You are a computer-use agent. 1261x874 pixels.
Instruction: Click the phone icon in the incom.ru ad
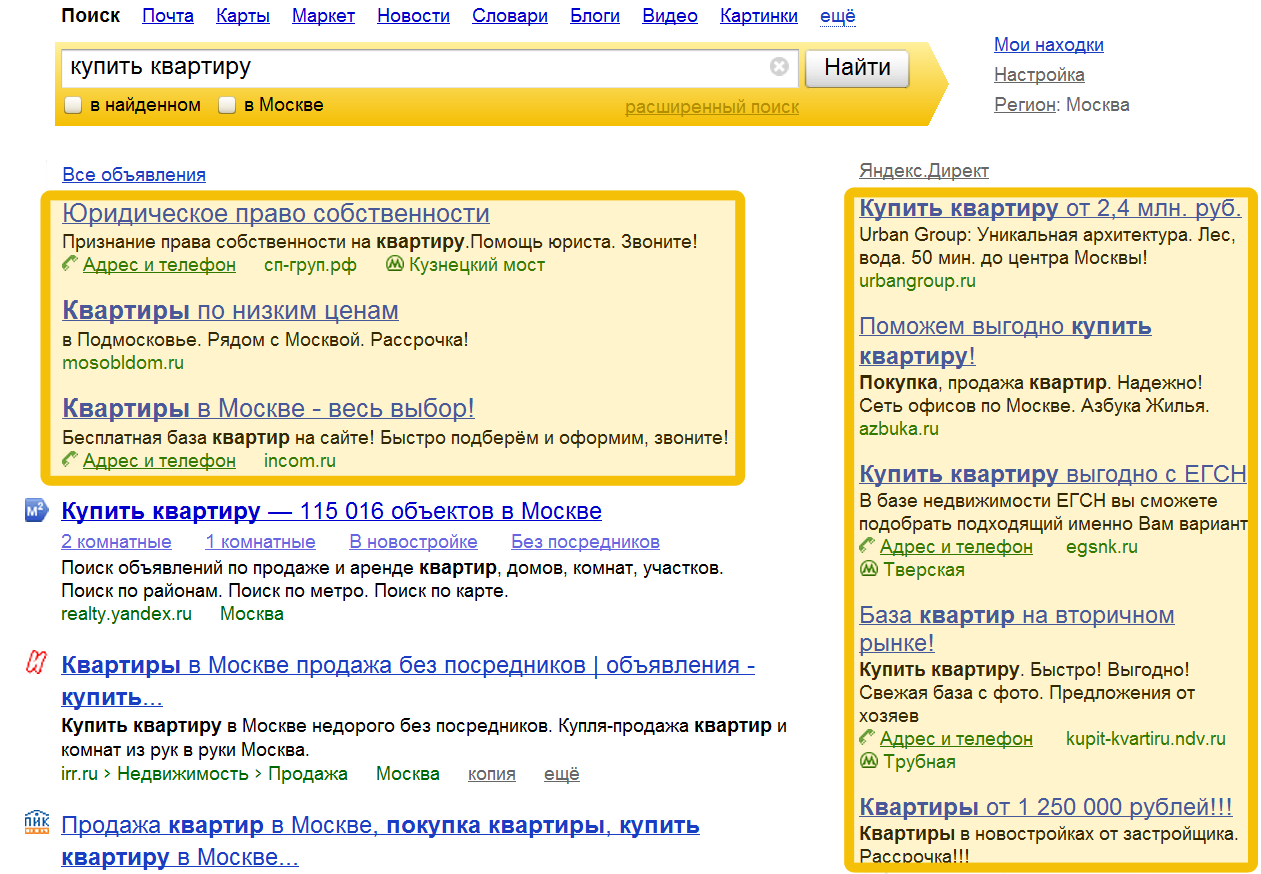pos(70,460)
